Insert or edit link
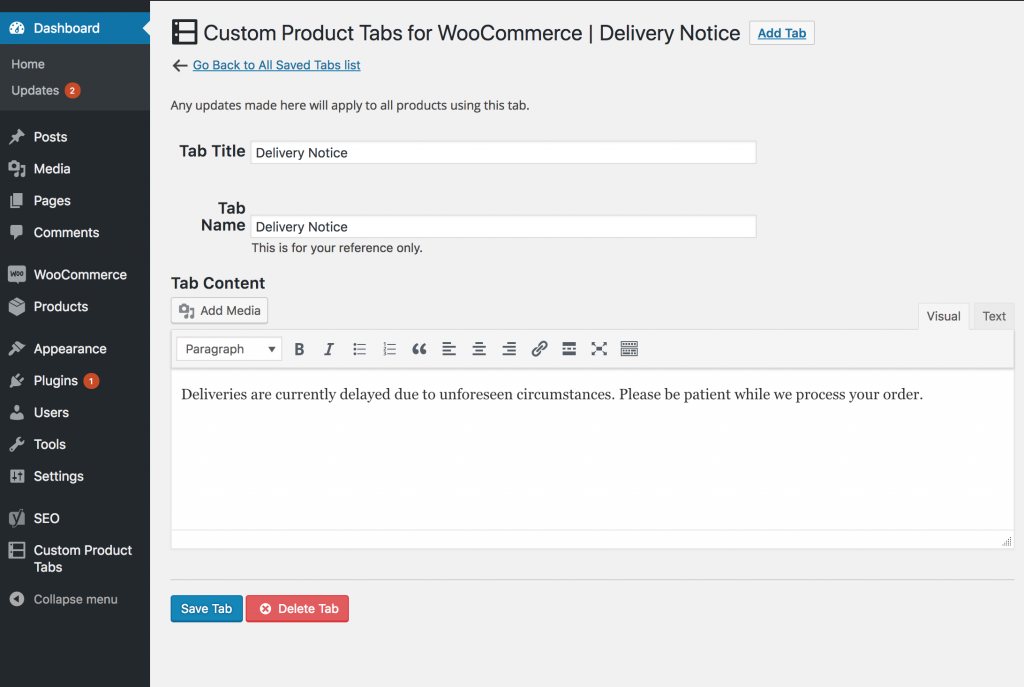The image size is (1024, 687). tap(539, 349)
